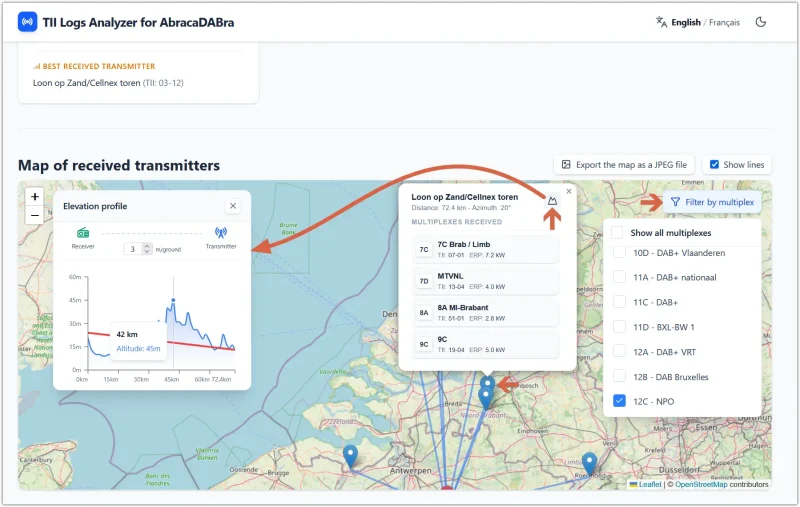The width and height of the screenshot is (800, 507).
Task: Click the elevation chart peak data point
Action: (173, 300)
